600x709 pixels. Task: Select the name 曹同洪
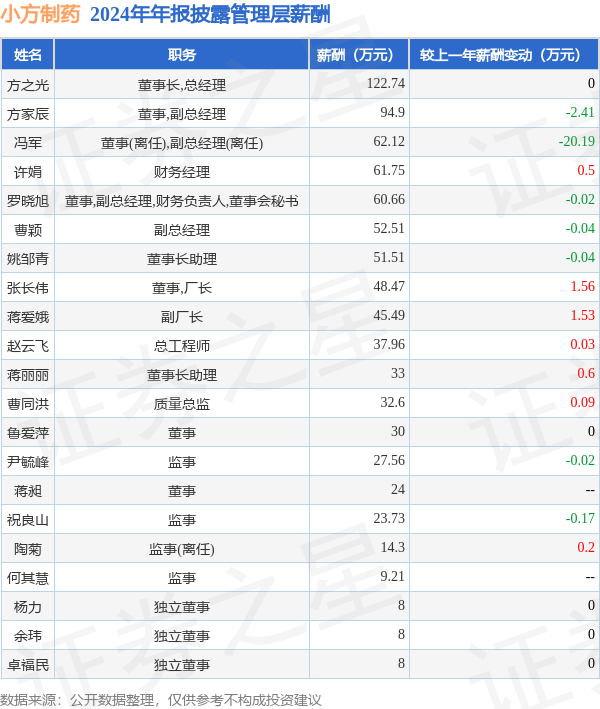[x=28, y=404]
